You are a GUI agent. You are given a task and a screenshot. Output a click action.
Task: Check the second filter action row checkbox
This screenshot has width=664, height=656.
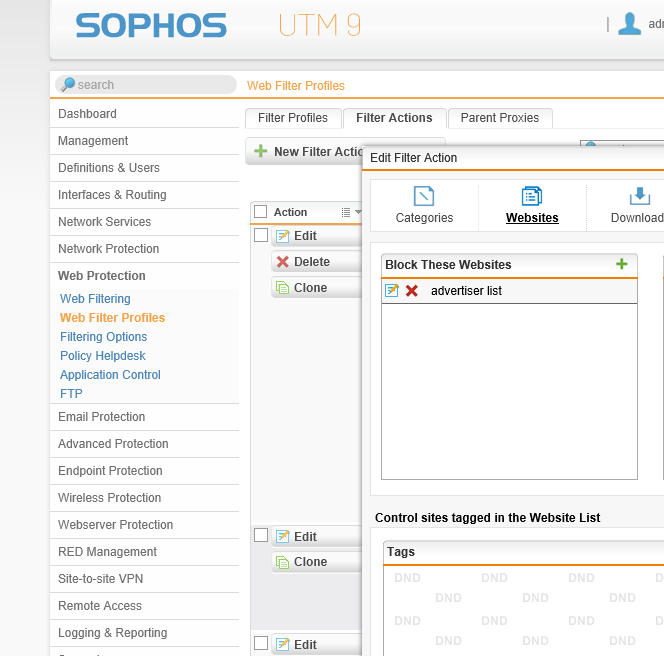(x=261, y=536)
